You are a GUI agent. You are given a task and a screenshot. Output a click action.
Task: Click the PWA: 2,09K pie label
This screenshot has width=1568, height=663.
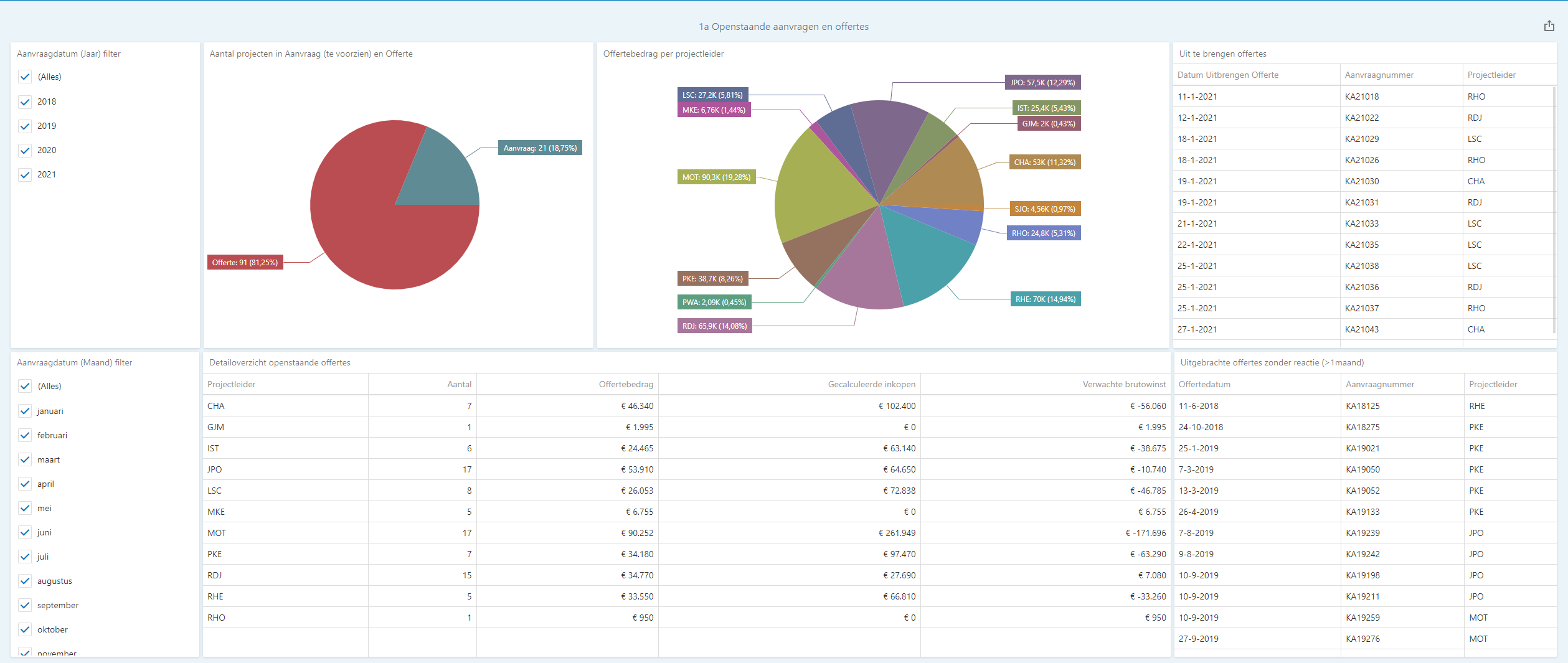[714, 303]
